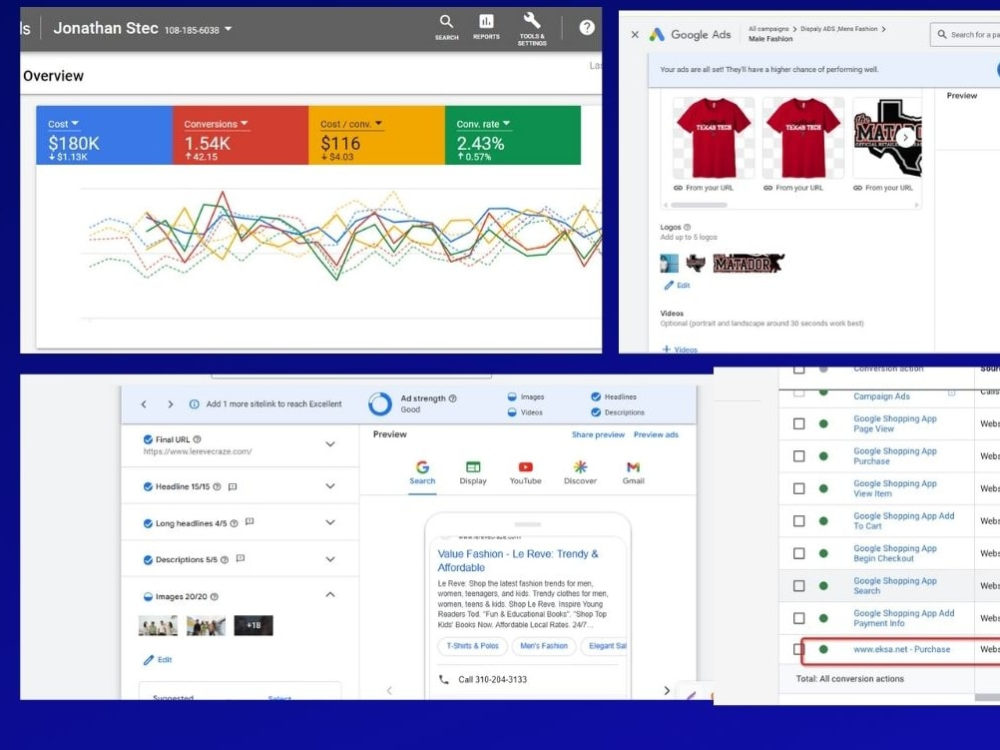The image size is (1000, 750).
Task: Open the Conv. rate metric dropdown
Action: tap(483, 124)
